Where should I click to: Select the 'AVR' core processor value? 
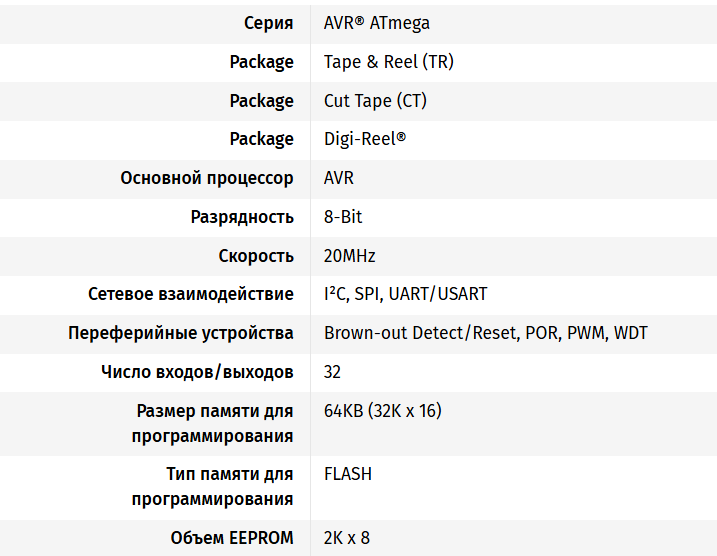(x=339, y=178)
